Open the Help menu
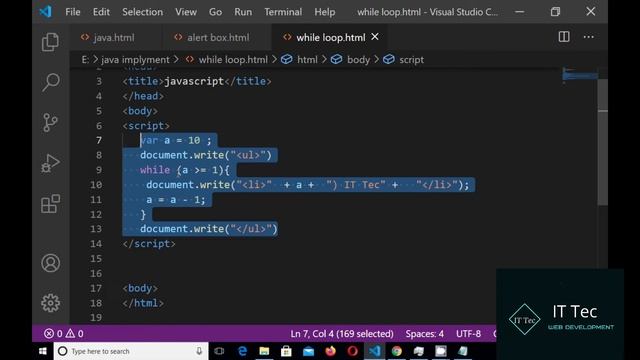 tap(324, 12)
